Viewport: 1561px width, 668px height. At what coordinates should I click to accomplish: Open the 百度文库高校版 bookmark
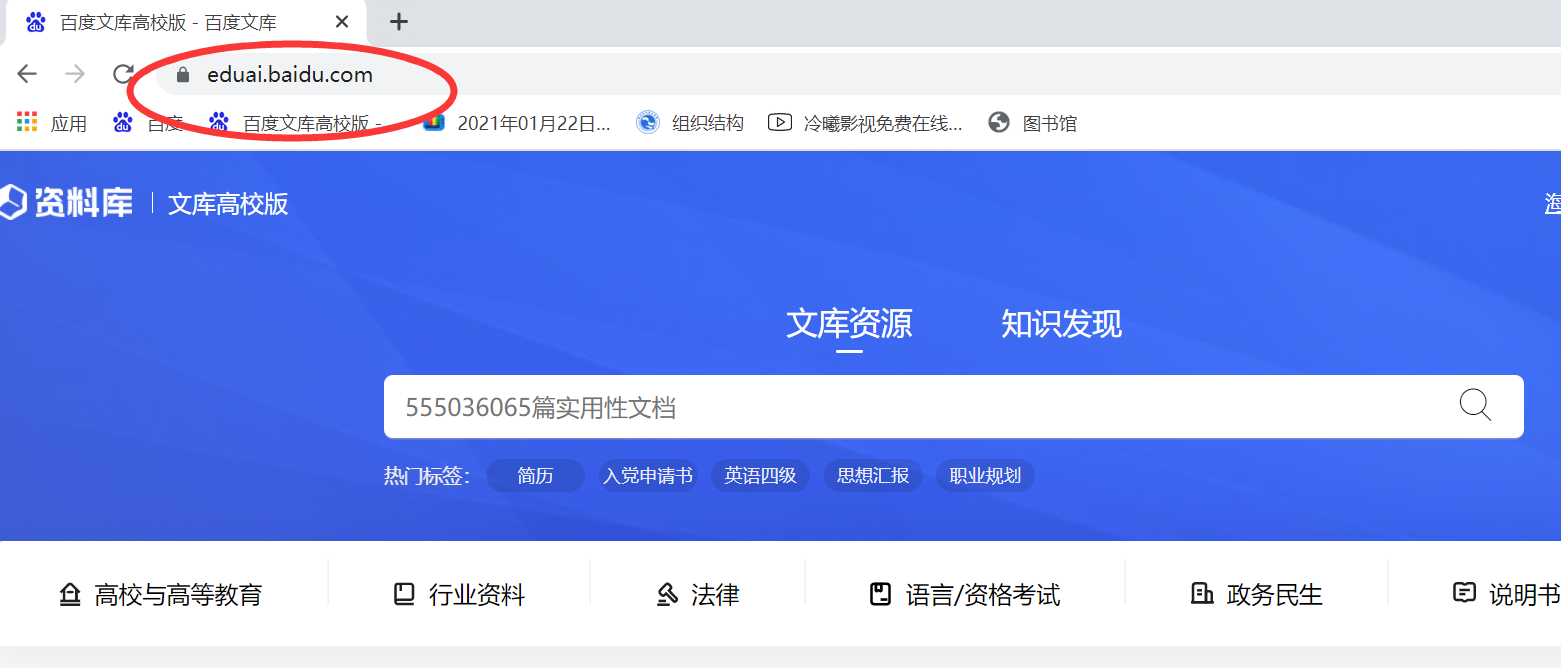[294, 123]
